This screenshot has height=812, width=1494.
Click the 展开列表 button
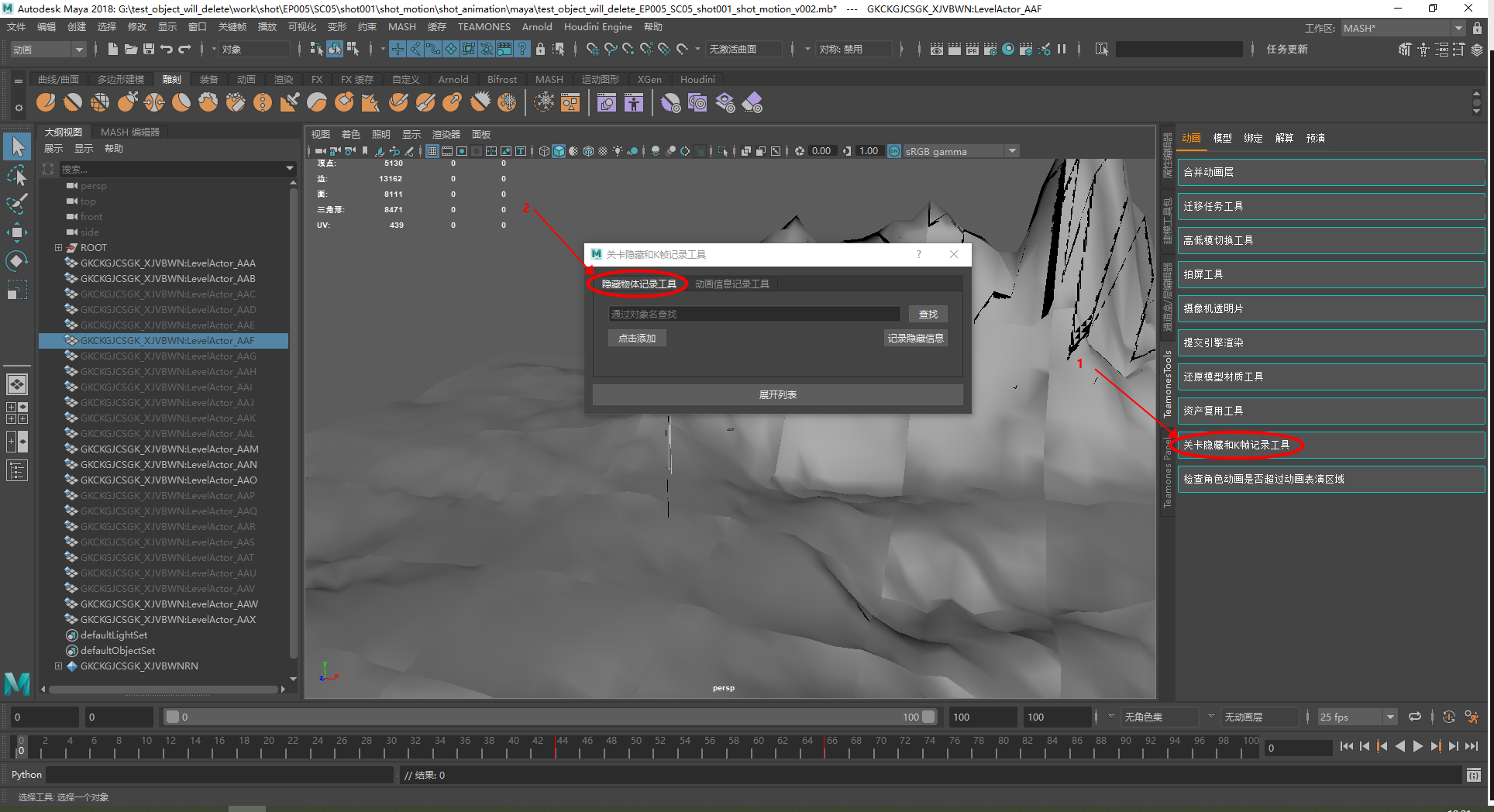tap(777, 395)
